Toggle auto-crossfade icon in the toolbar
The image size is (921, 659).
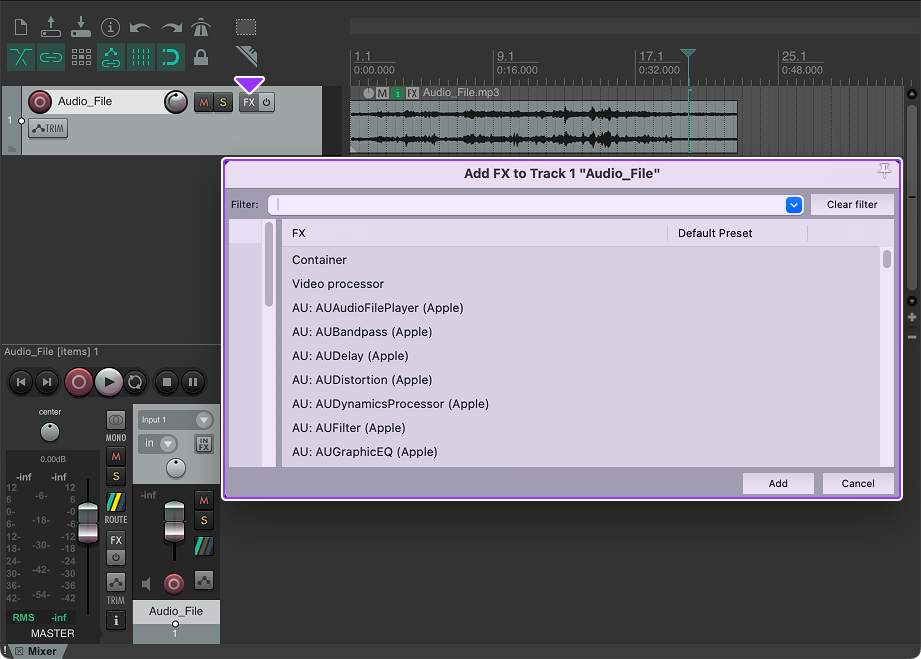[x=21, y=57]
